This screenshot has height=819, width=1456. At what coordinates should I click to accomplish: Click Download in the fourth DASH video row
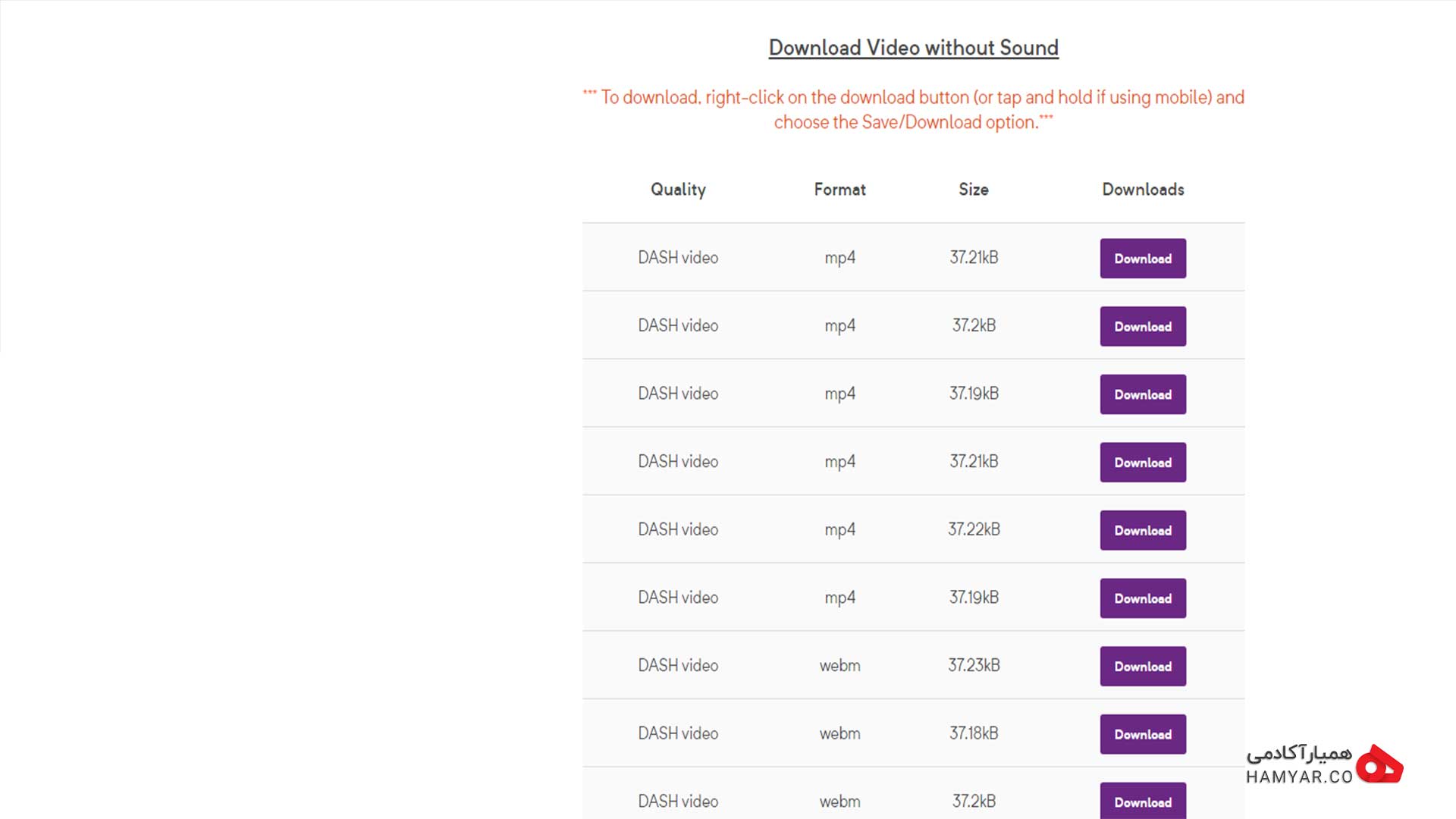click(1143, 463)
